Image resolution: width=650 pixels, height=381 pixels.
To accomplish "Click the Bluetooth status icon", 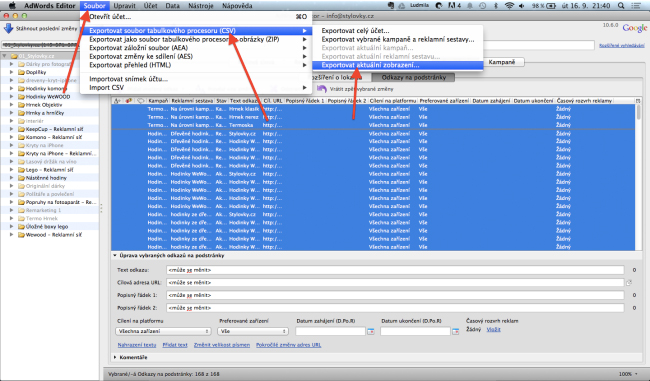I will pos(495,6).
